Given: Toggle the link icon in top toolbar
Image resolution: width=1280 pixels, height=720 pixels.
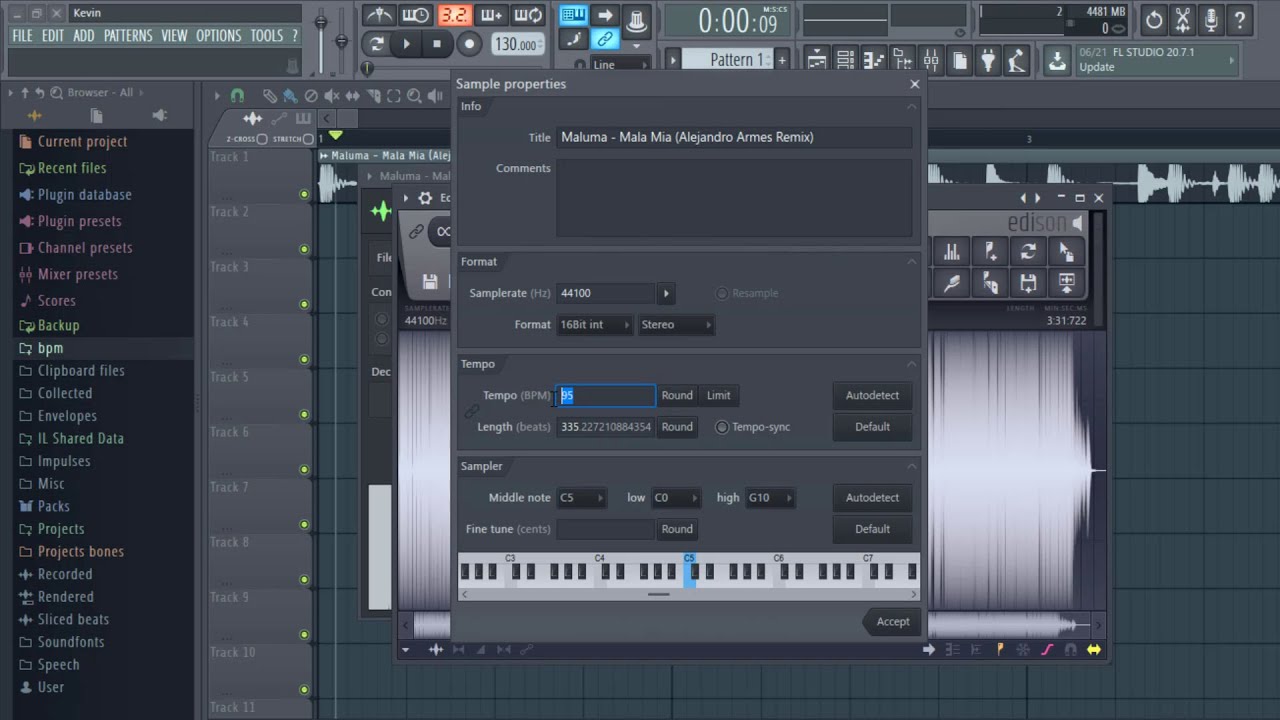Looking at the screenshot, I should point(604,39).
